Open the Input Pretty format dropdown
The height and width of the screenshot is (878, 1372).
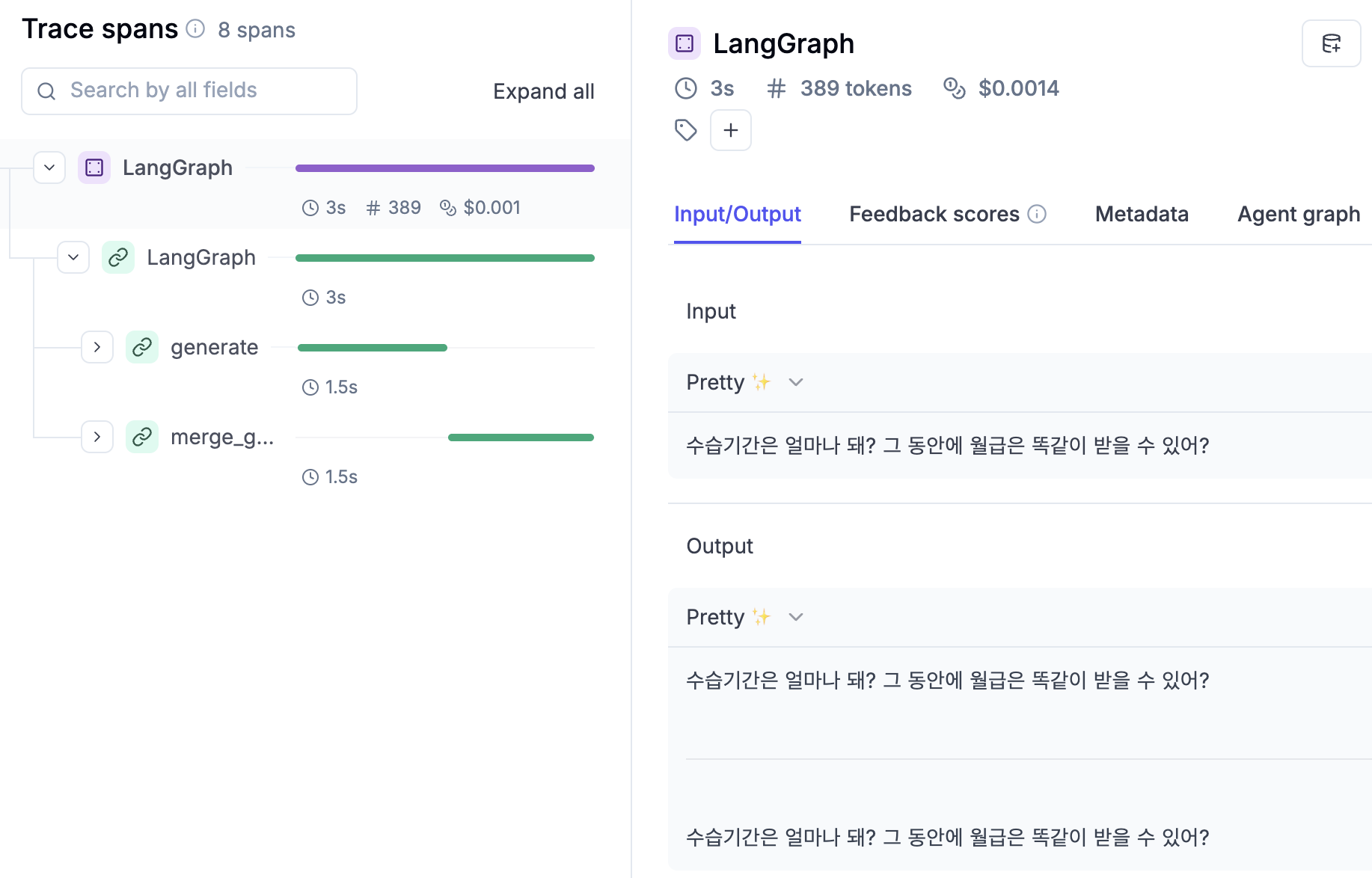point(745,382)
